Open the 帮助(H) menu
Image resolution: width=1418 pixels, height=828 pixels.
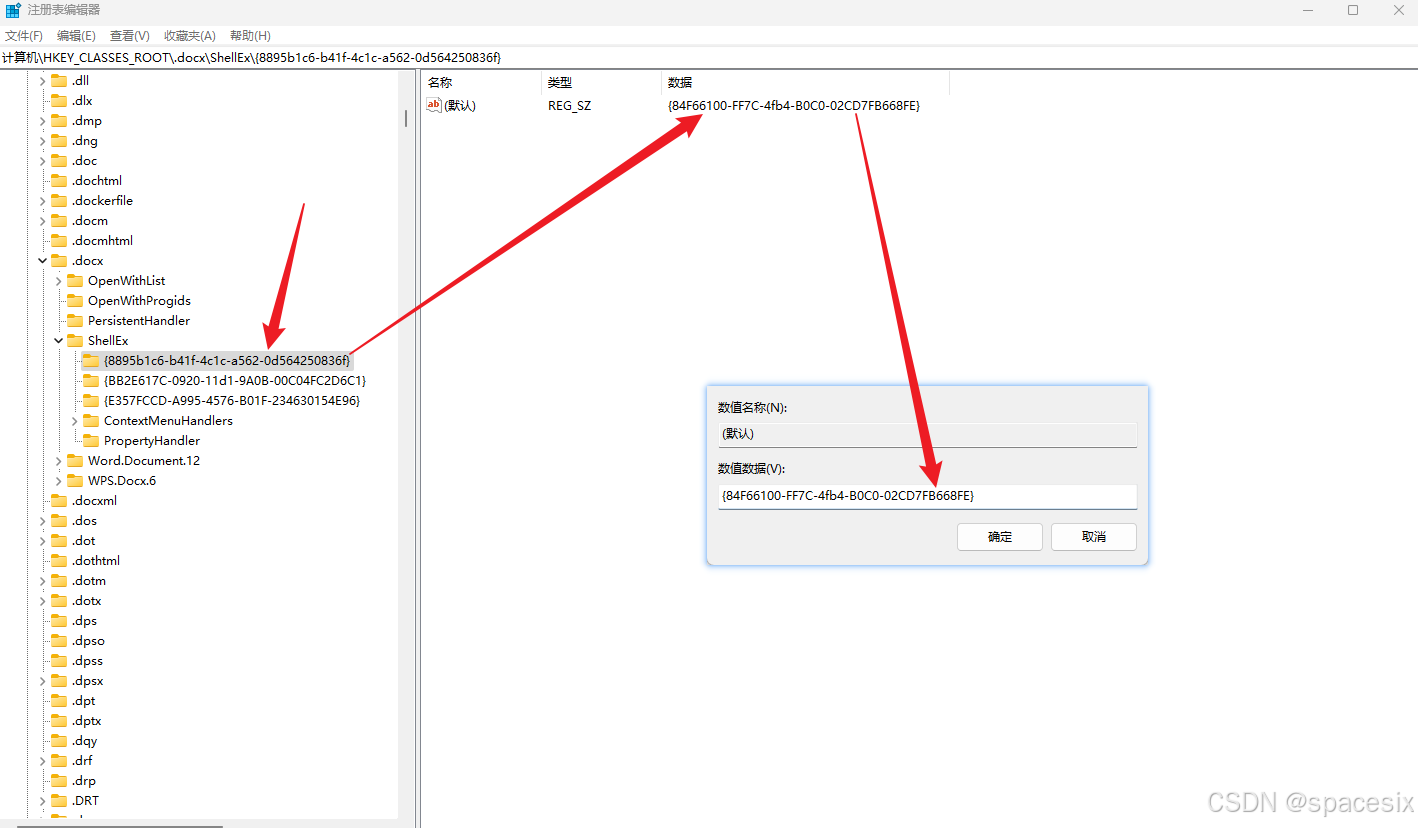(x=250, y=36)
